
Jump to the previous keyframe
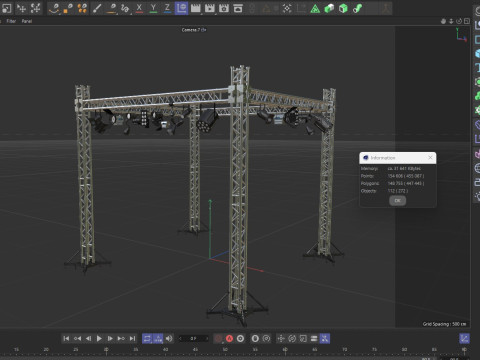coord(77,338)
